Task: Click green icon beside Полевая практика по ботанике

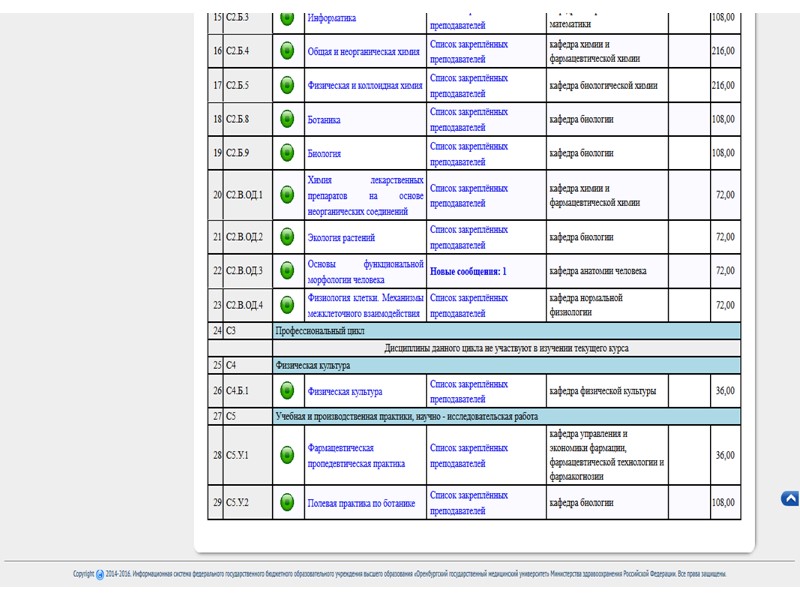Action: point(287,502)
